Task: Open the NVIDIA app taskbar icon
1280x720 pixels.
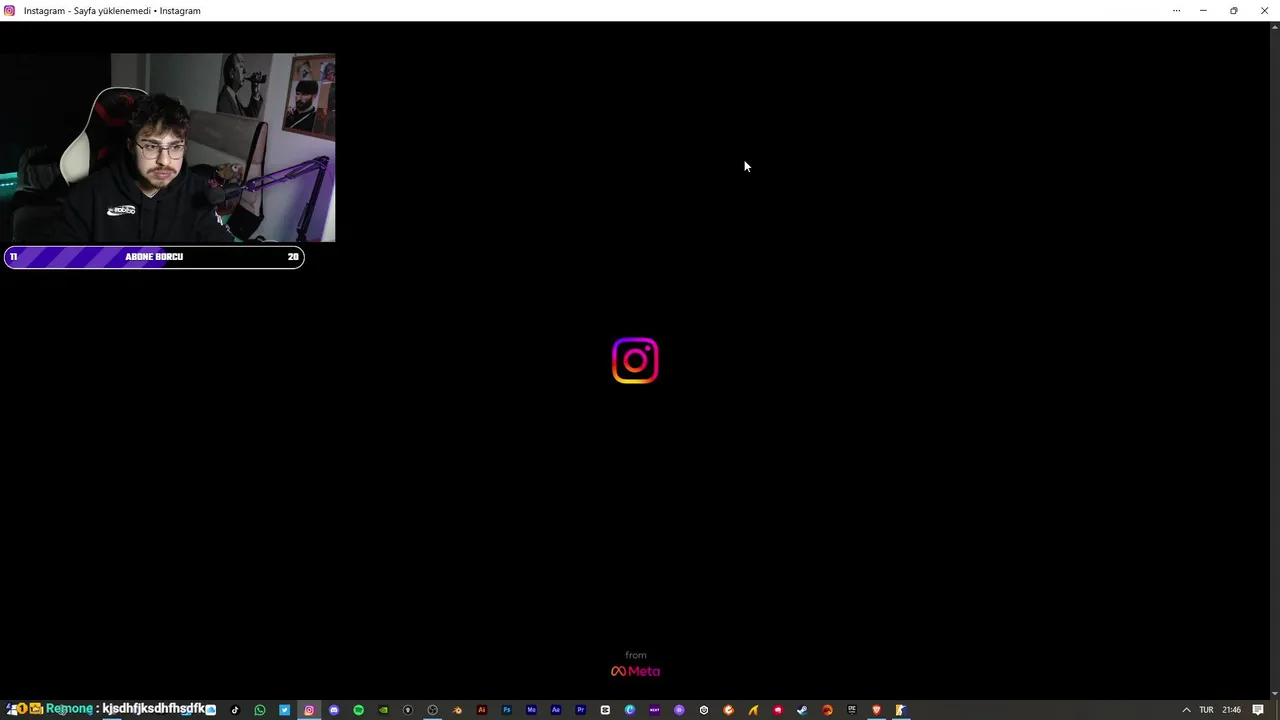Action: tap(383, 710)
